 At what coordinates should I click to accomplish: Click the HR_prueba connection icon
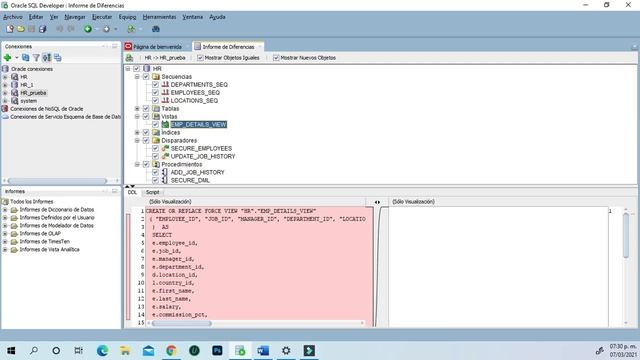(x=15, y=93)
